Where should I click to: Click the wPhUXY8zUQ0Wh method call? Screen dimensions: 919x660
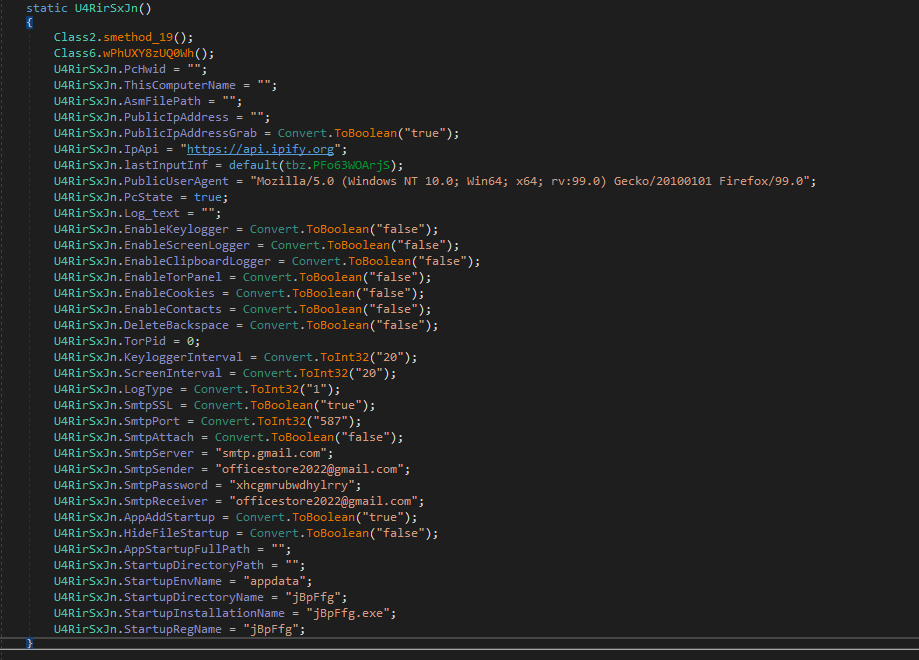click(148, 53)
